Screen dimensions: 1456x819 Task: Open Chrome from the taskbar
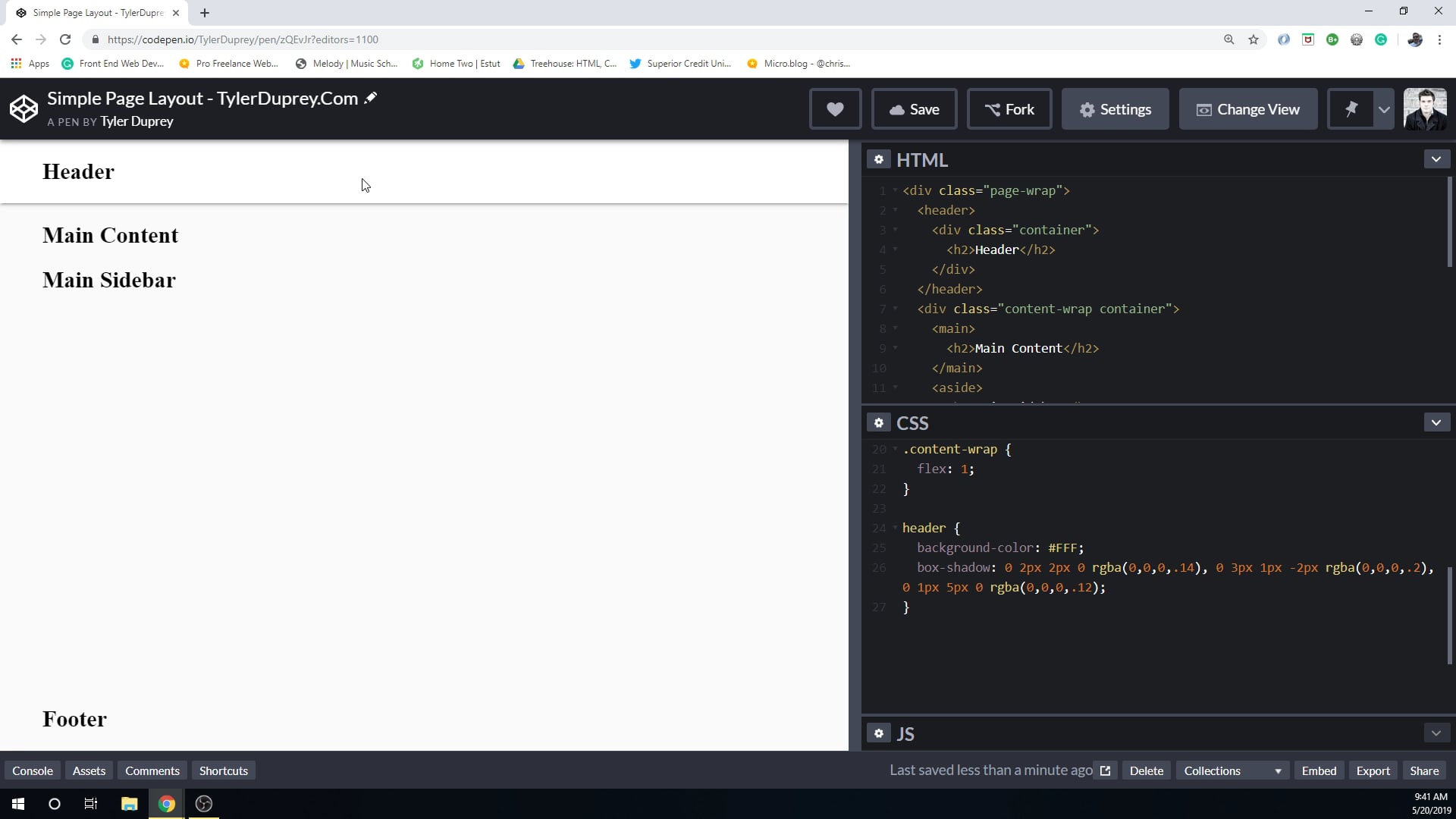166,803
